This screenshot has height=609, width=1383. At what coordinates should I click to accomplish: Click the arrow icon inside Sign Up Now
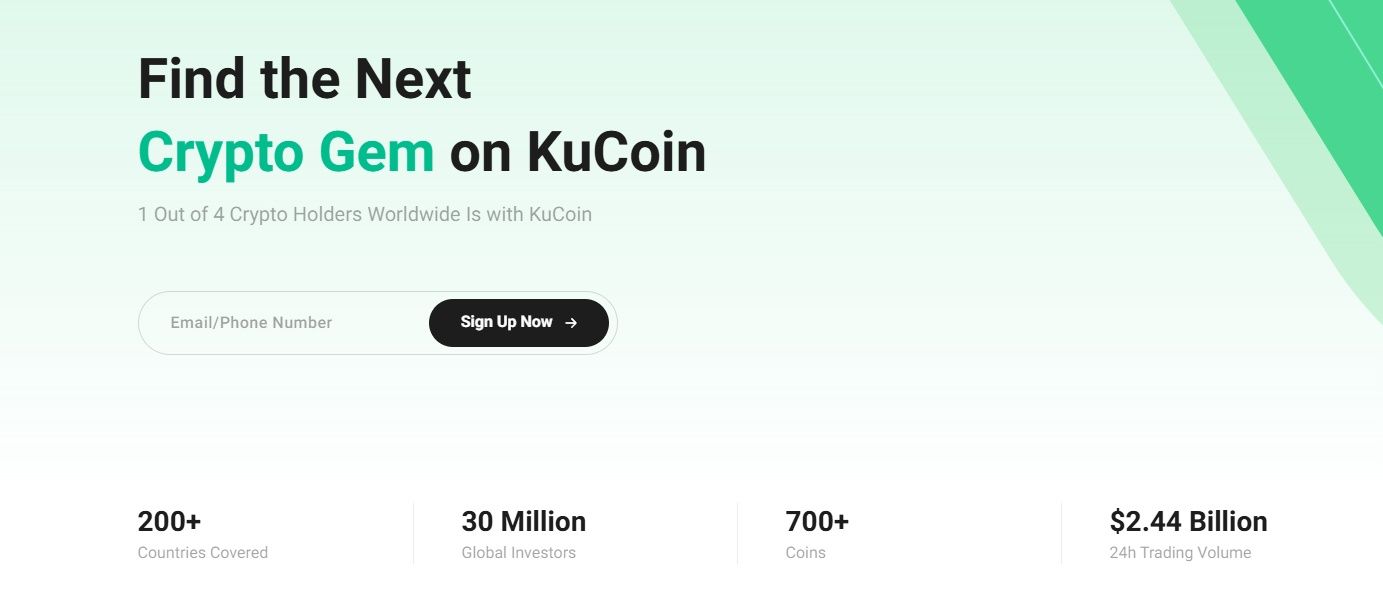(x=571, y=323)
